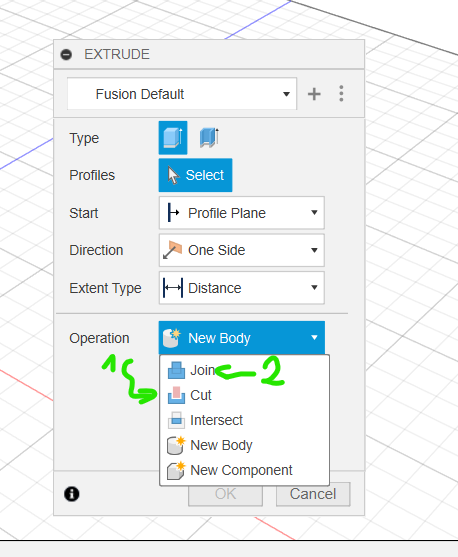This screenshot has width=458, height=557.
Task: Click the EXTRUDE dialog title text
Action: coord(117,54)
